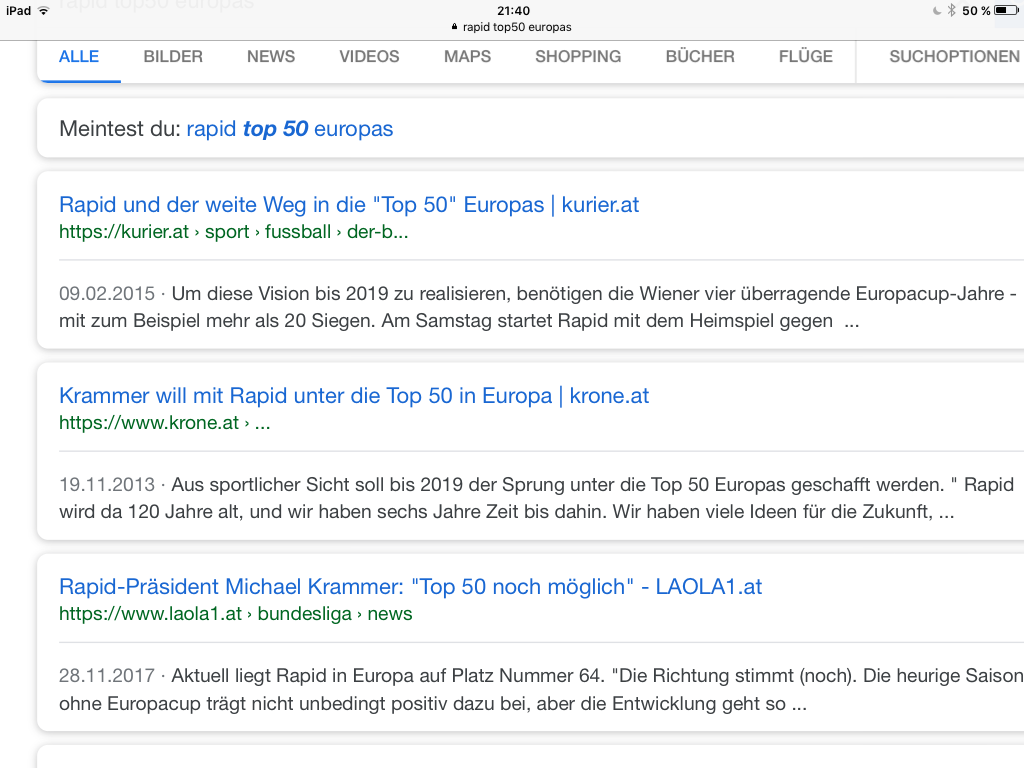The width and height of the screenshot is (1024, 768).
Task: Select the ALLE search tab
Action: [79, 57]
